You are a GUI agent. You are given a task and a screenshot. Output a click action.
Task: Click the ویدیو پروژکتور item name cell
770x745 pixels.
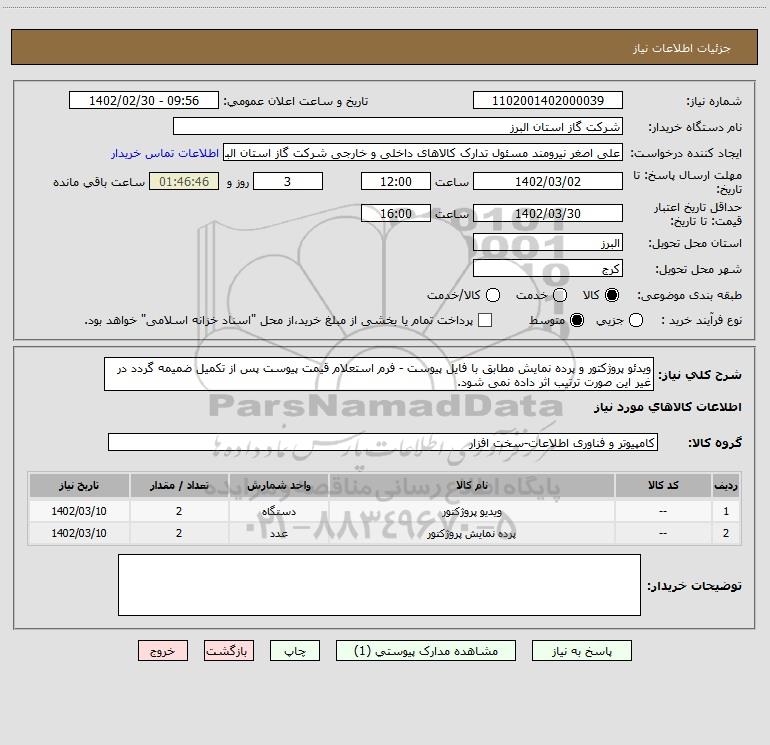point(471,511)
